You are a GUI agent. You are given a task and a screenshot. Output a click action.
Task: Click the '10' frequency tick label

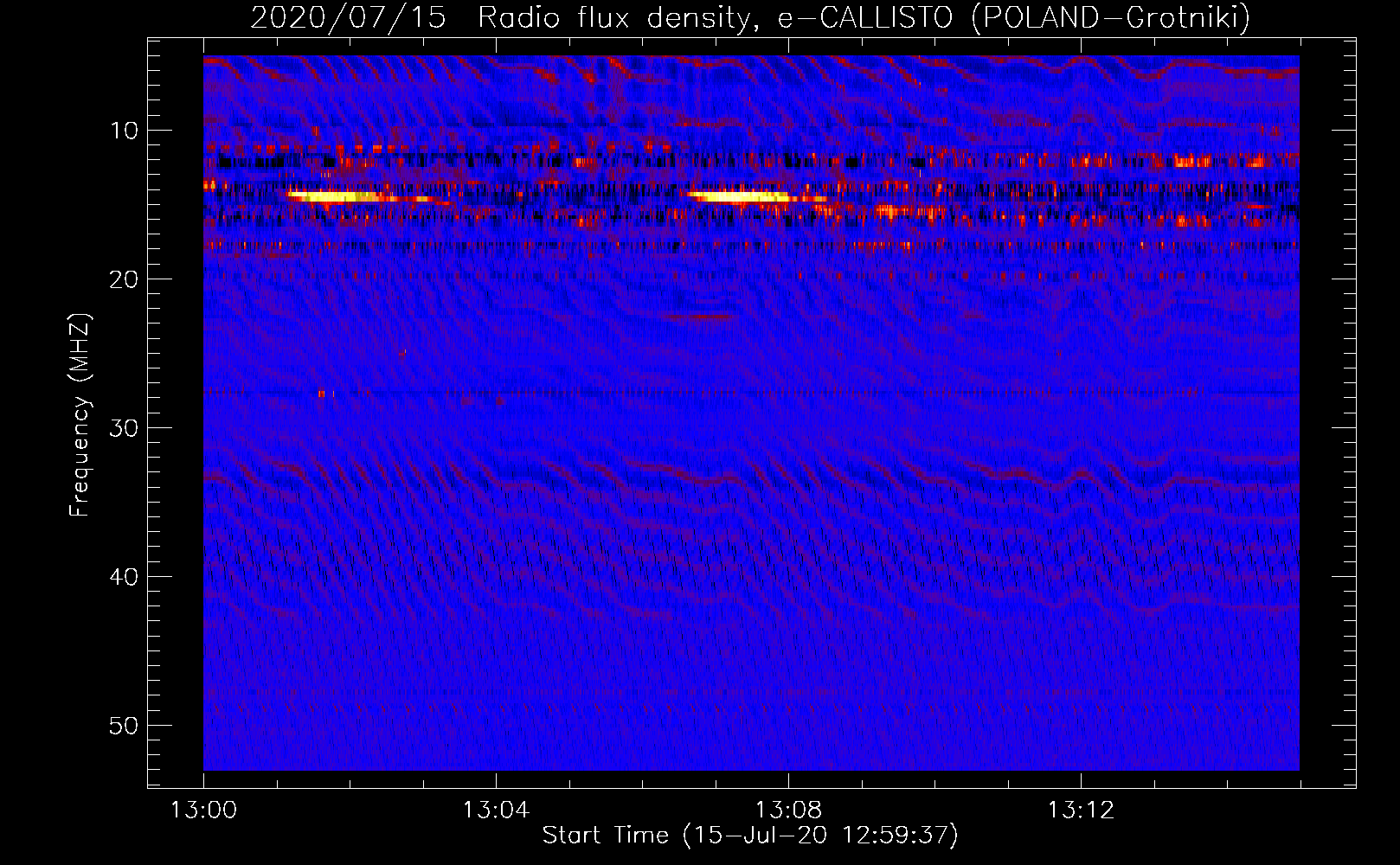point(125,131)
